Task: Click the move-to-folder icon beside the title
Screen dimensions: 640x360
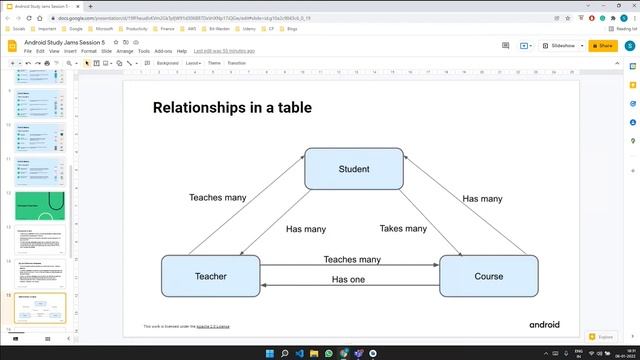Action: (126, 42)
